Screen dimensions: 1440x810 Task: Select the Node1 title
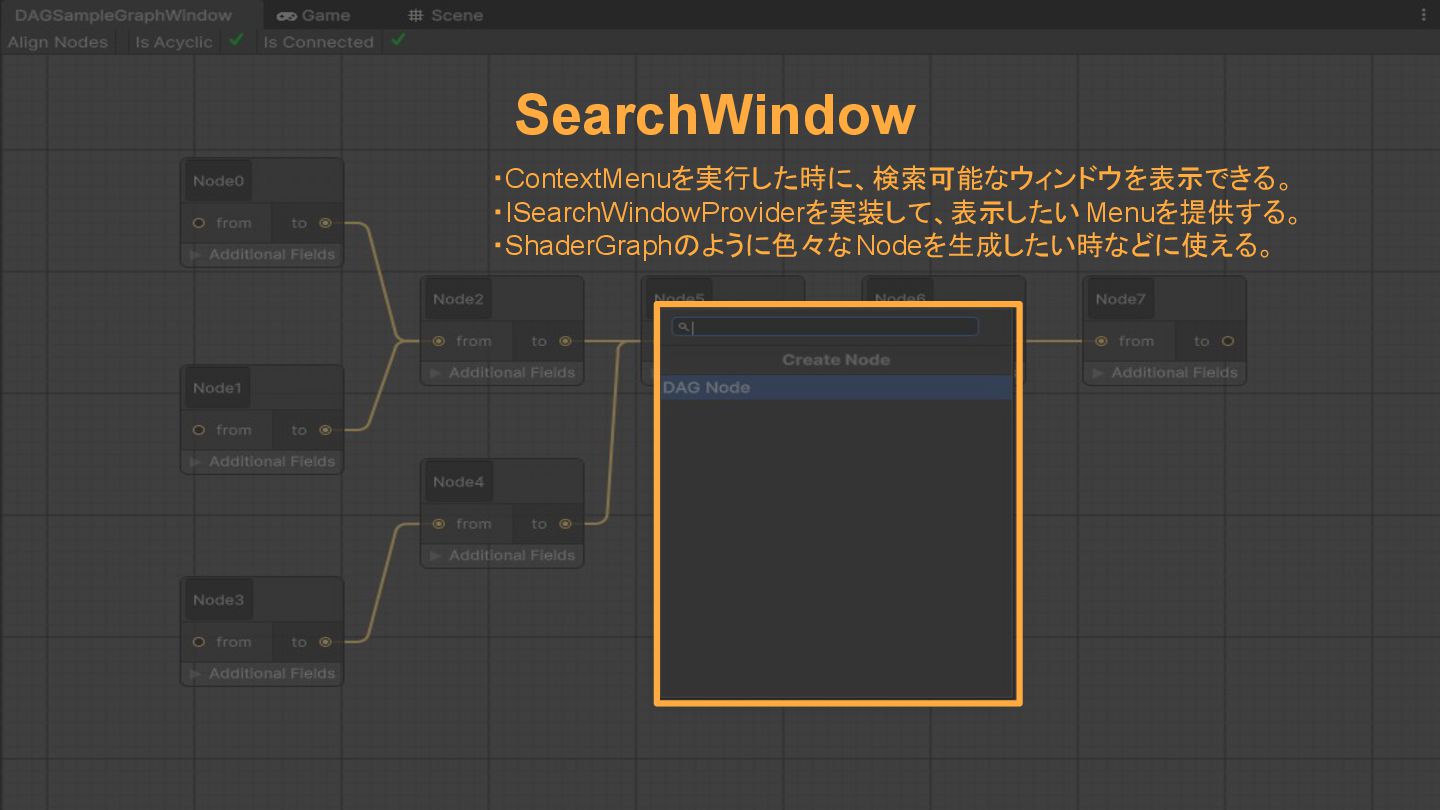pyautogui.click(x=217, y=388)
